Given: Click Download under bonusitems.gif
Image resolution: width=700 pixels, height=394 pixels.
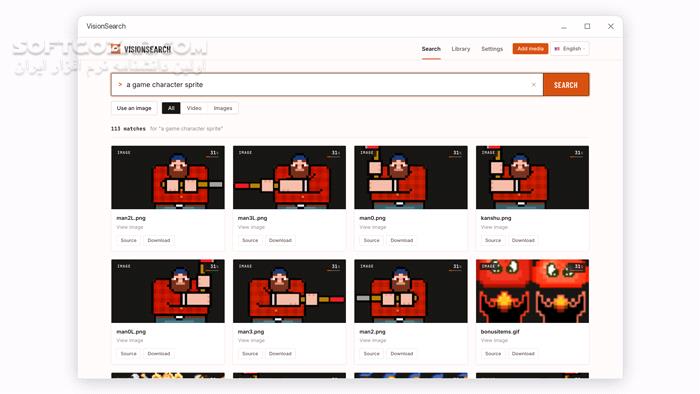Looking at the screenshot, I should pos(523,353).
